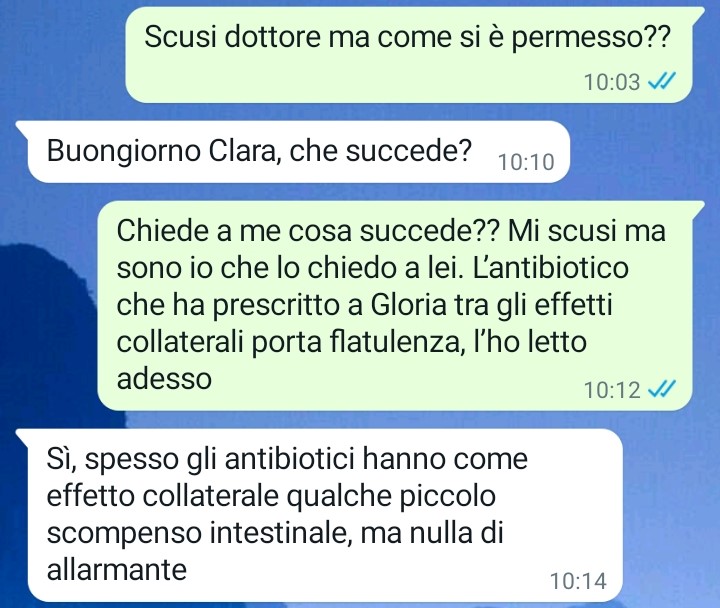The width and height of the screenshot is (720, 608).
Task: Tap the 10:10 timestamp
Action: click(x=526, y=162)
